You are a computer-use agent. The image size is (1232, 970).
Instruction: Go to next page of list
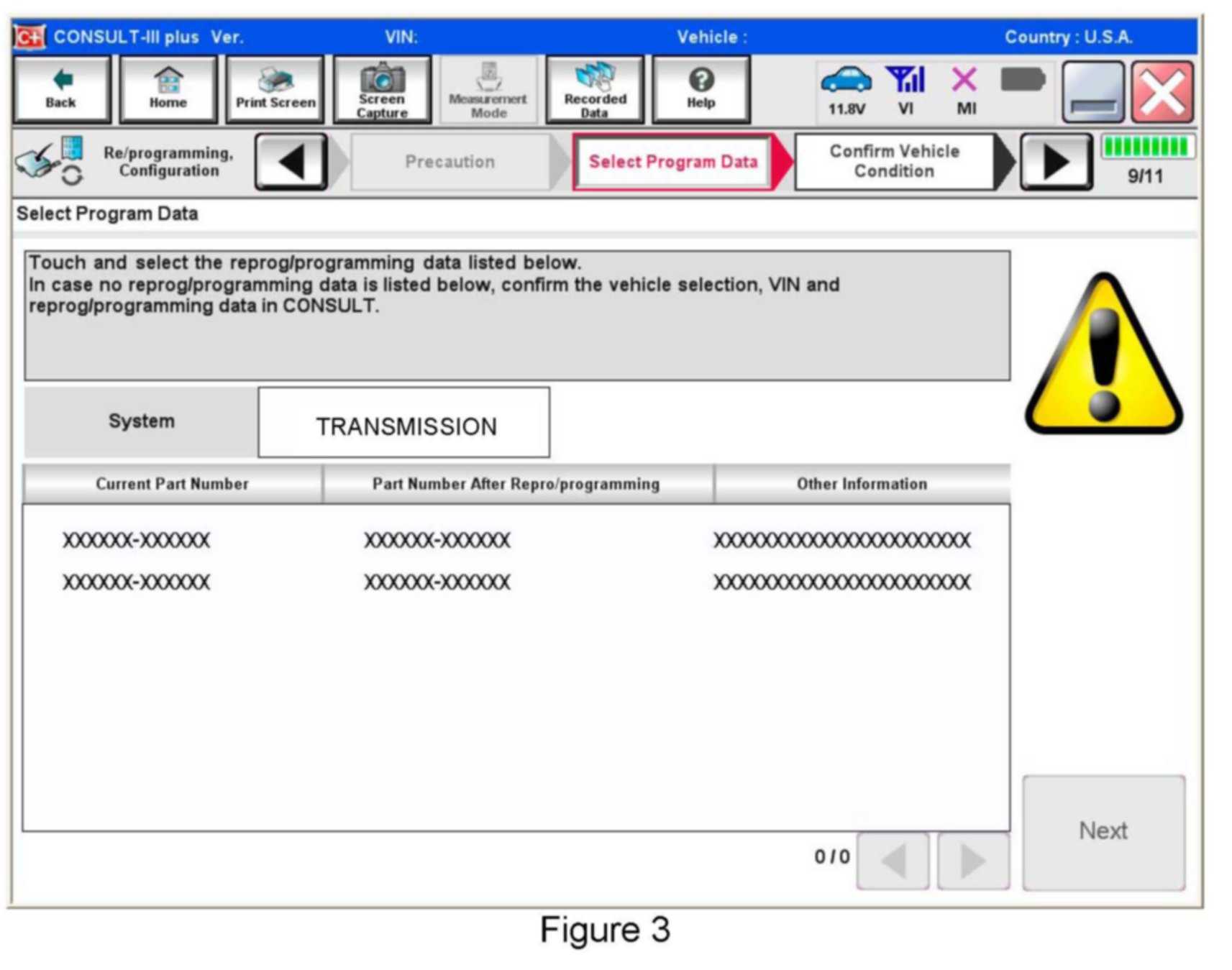973,861
